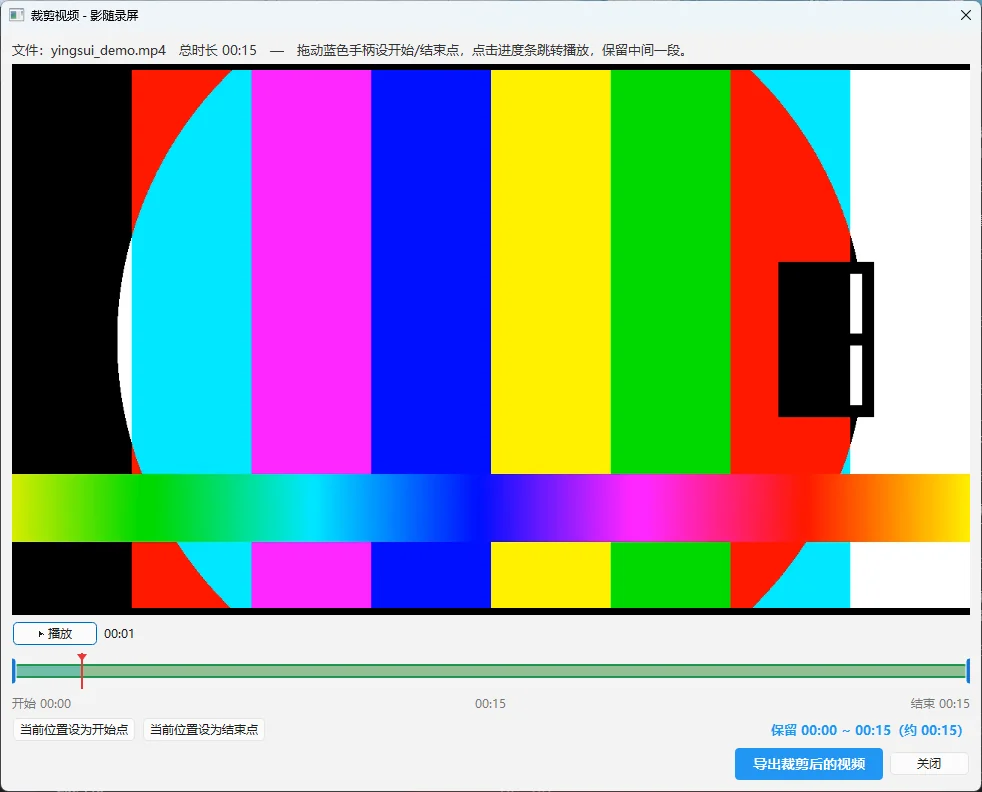Click the current time 00:01 readout
The image size is (982, 792).
coord(119,634)
